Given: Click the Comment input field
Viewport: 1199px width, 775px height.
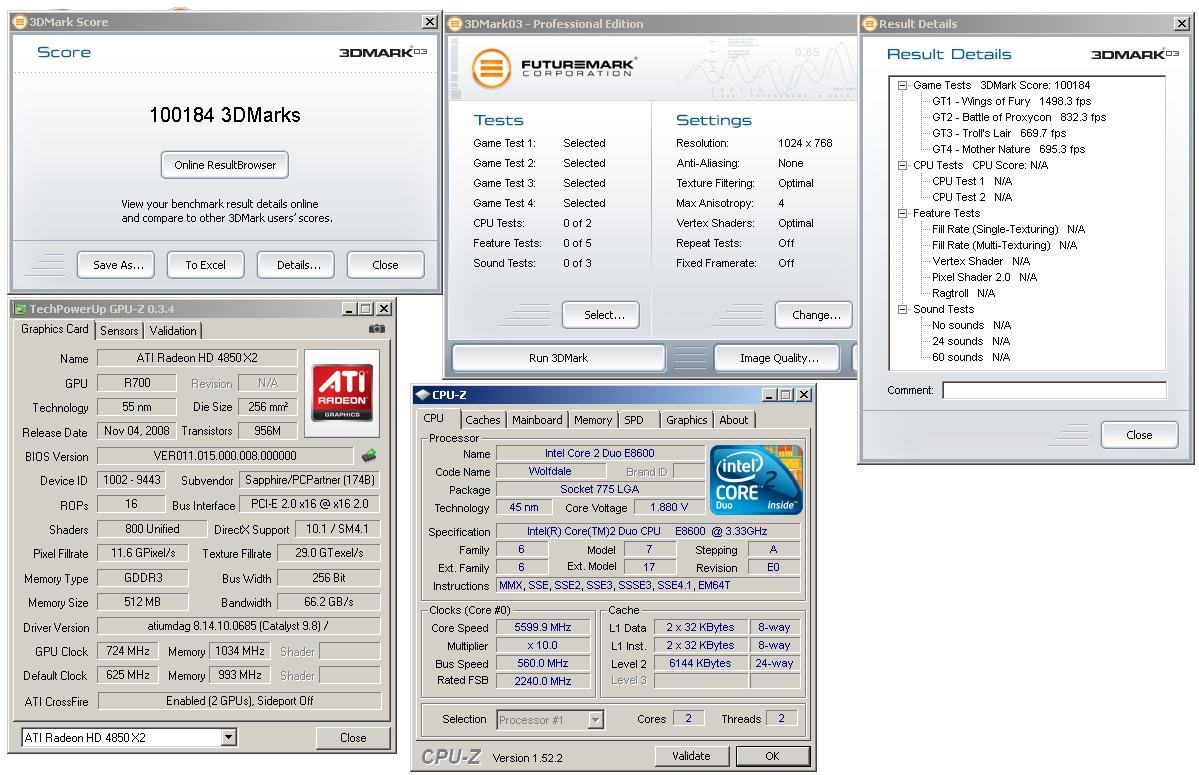Looking at the screenshot, I should pyautogui.click(x=1055, y=391).
